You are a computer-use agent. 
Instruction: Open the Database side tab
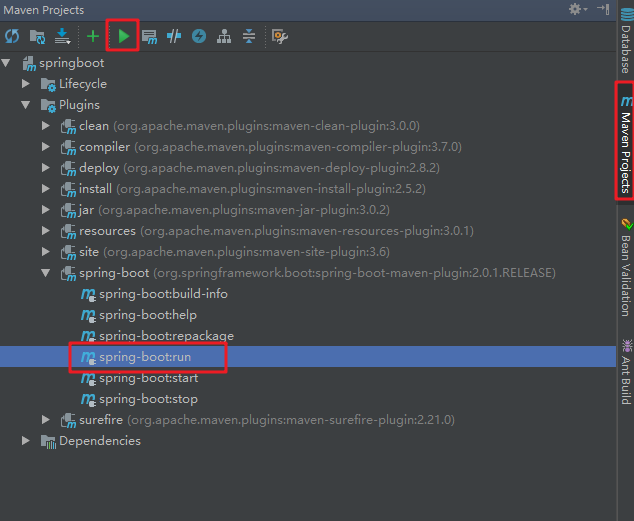[626, 40]
